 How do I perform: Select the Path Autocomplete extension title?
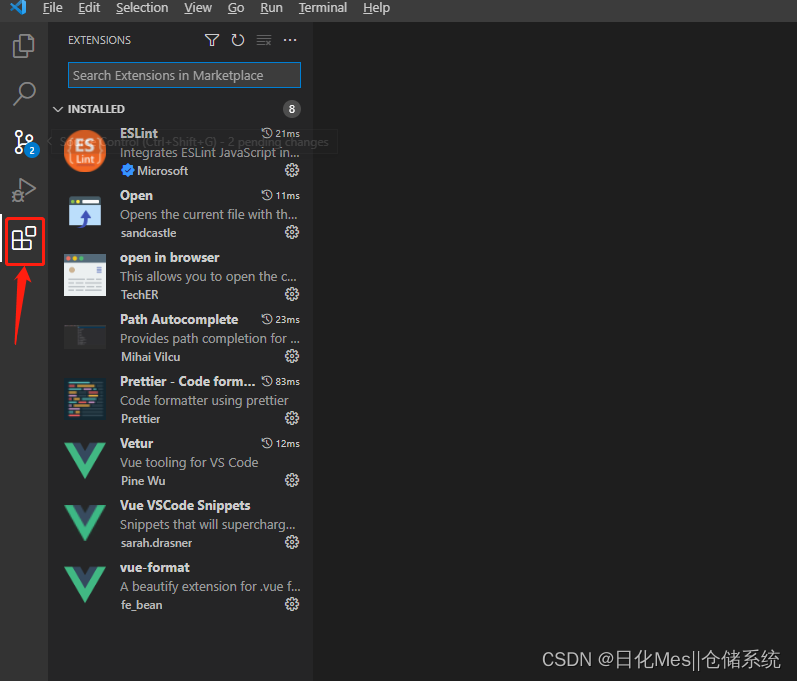[179, 320]
